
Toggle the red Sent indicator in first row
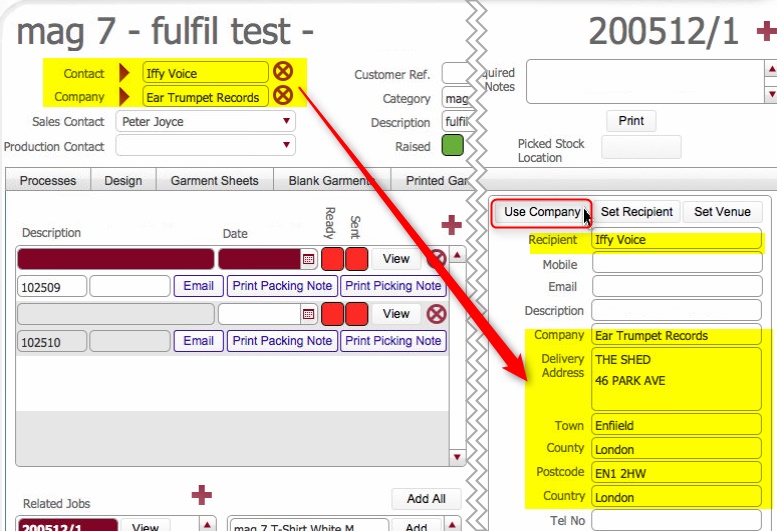356,259
